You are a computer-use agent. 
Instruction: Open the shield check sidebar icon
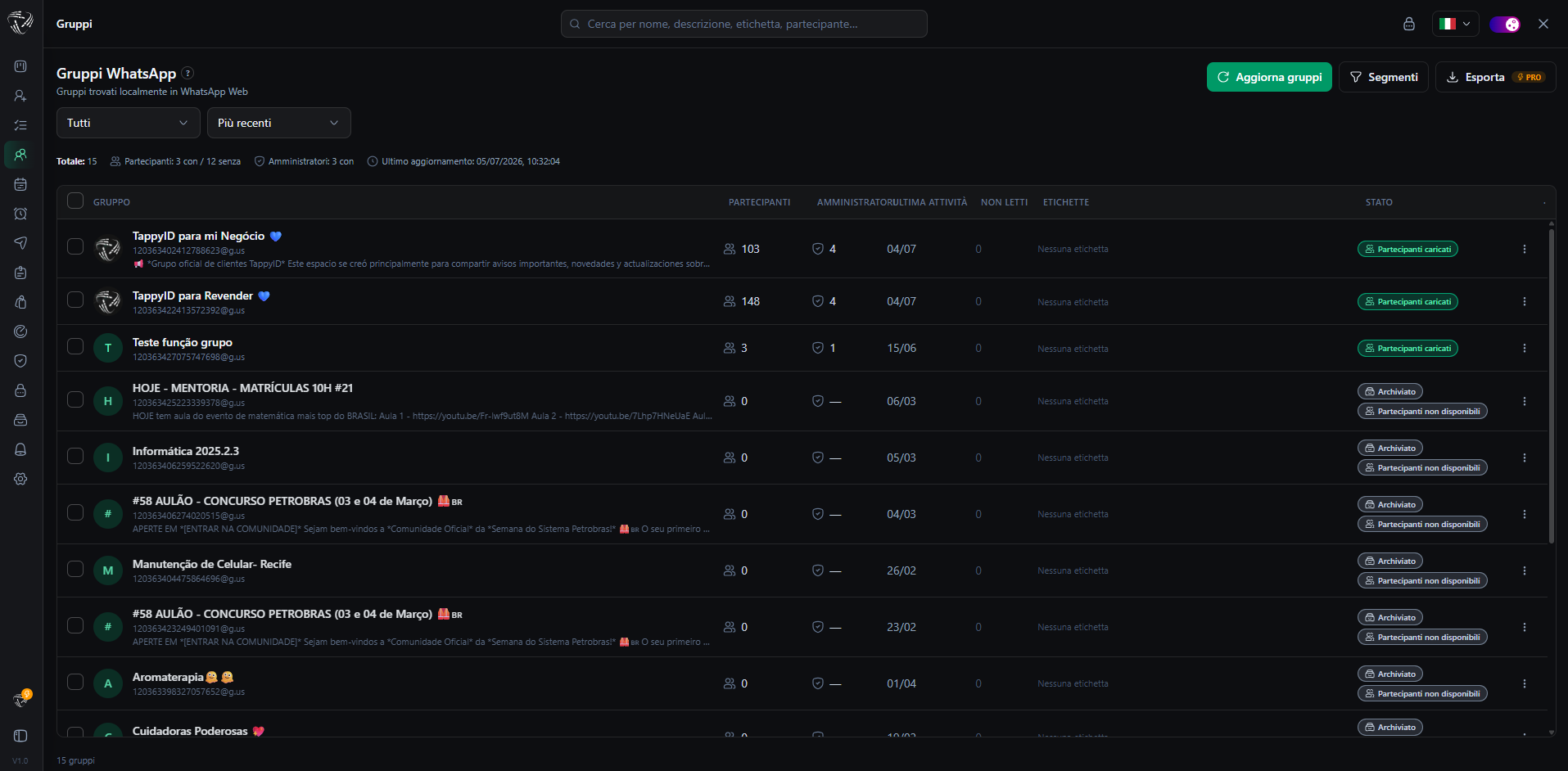coord(20,361)
